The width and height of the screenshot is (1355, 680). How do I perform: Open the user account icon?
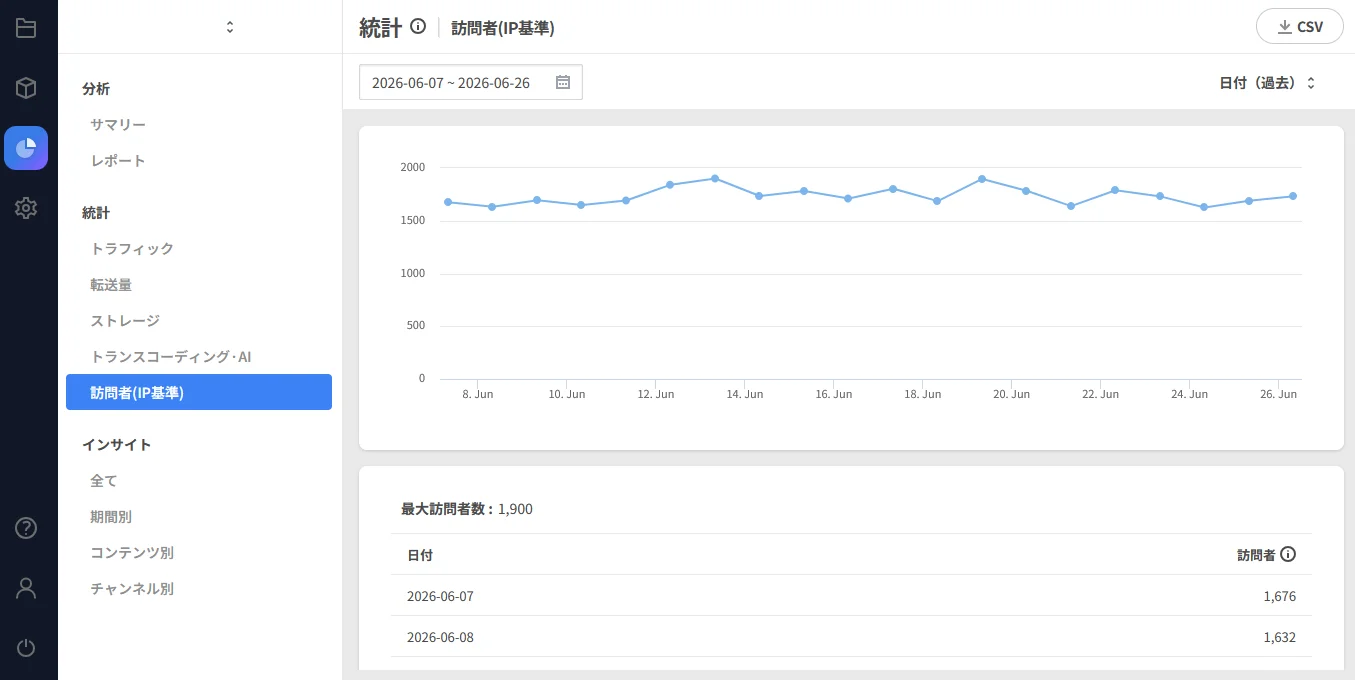pyautogui.click(x=26, y=588)
